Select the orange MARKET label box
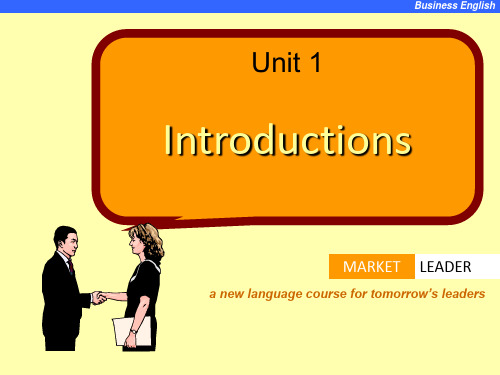500x375 pixels. [x=372, y=267]
